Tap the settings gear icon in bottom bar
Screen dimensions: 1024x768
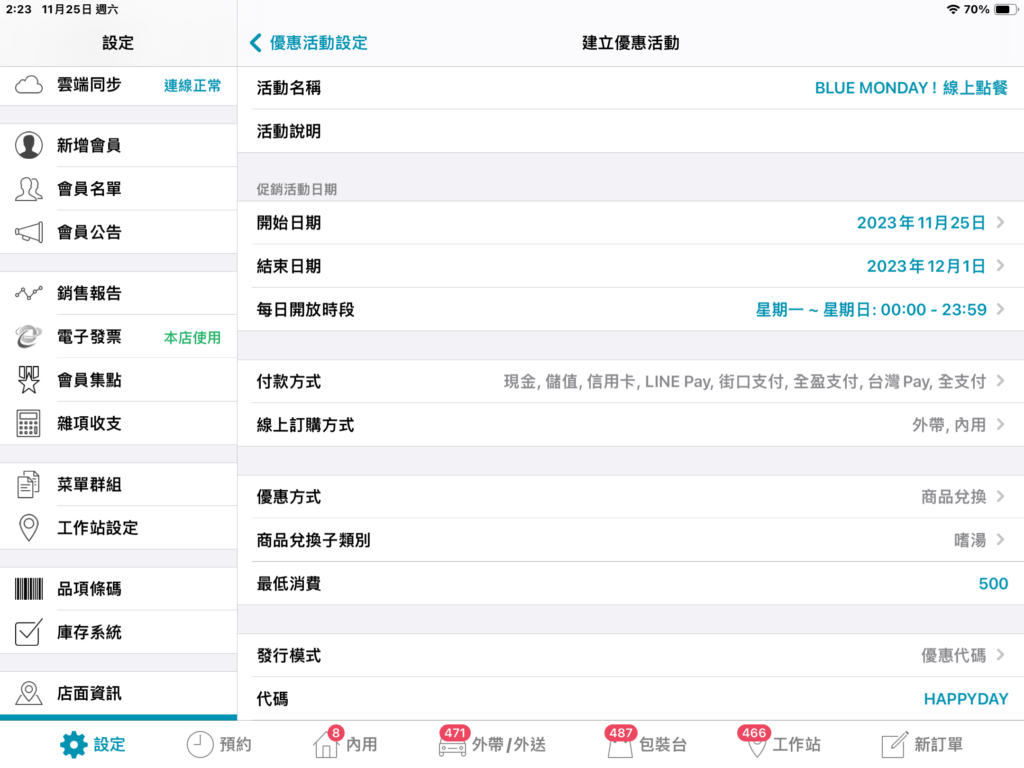(73, 744)
